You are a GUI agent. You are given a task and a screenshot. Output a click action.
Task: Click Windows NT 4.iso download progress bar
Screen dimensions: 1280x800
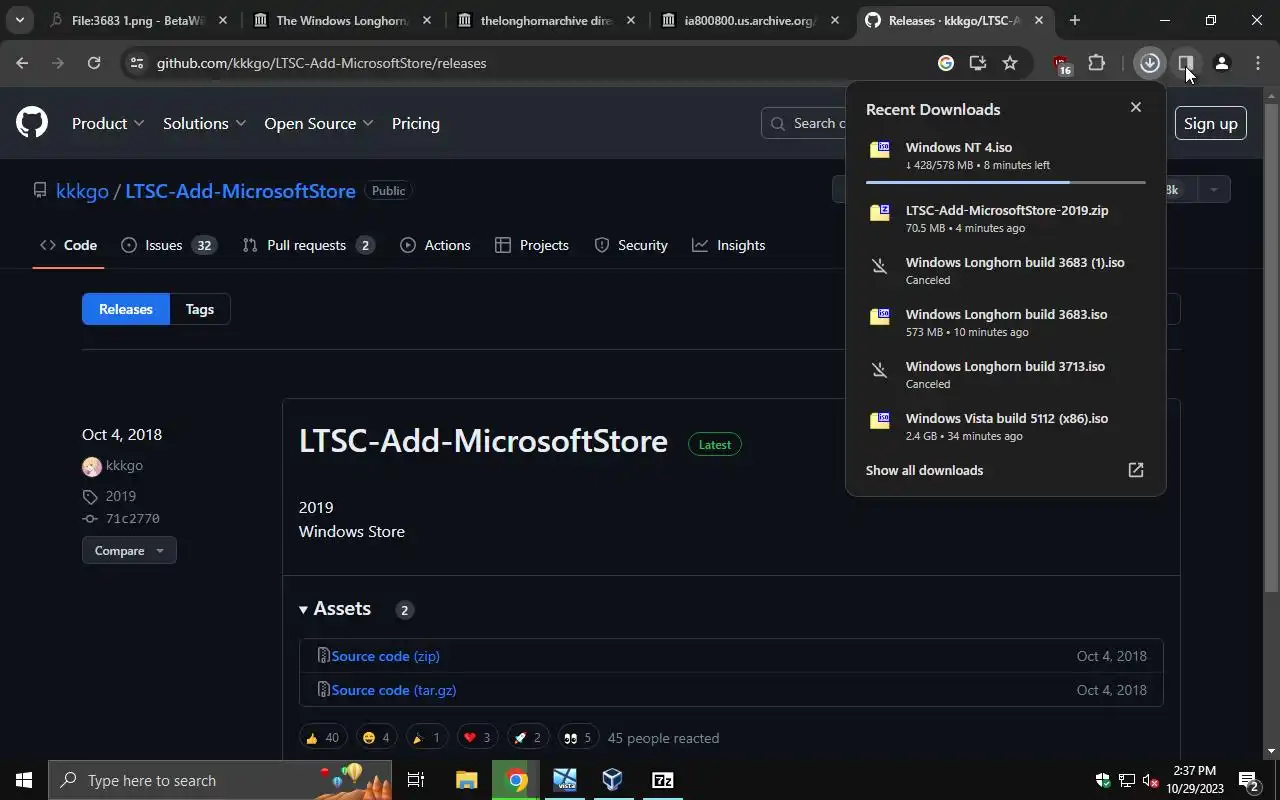pyautogui.click(x=1005, y=182)
